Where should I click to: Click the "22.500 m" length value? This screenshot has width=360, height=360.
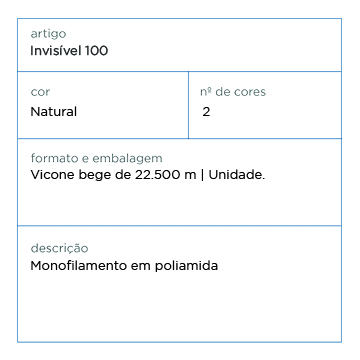click(166, 175)
